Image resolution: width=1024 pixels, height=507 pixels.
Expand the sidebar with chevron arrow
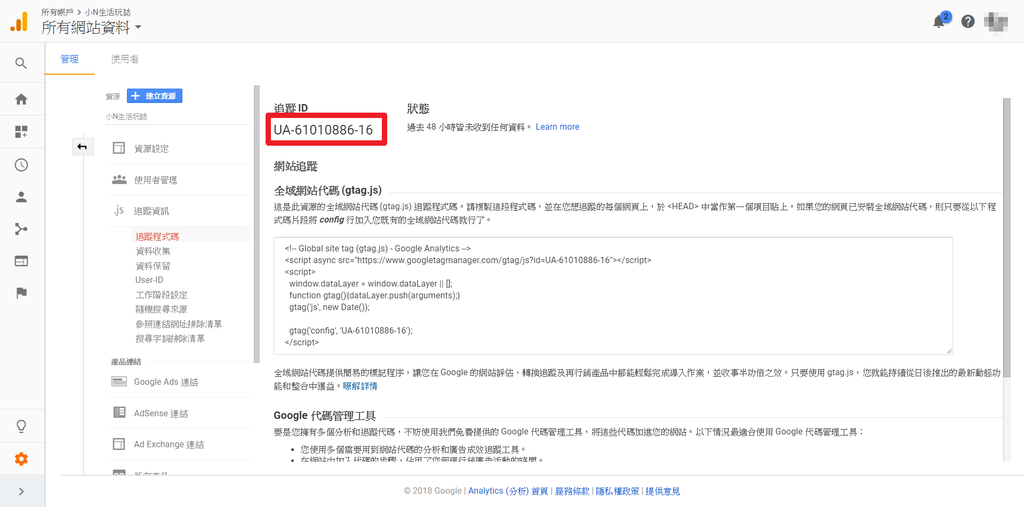[x=22, y=491]
